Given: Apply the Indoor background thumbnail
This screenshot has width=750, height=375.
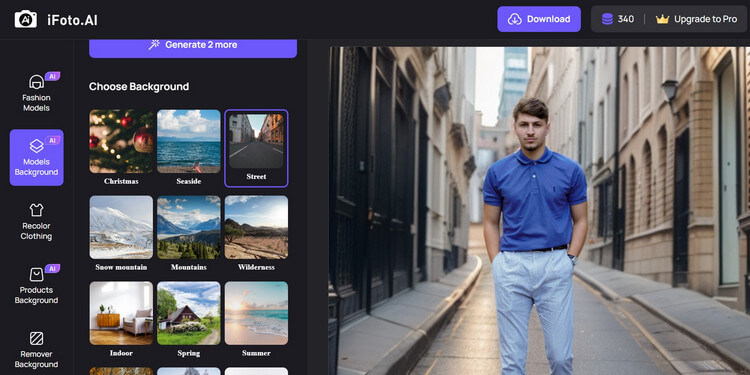Looking at the screenshot, I should [x=121, y=313].
